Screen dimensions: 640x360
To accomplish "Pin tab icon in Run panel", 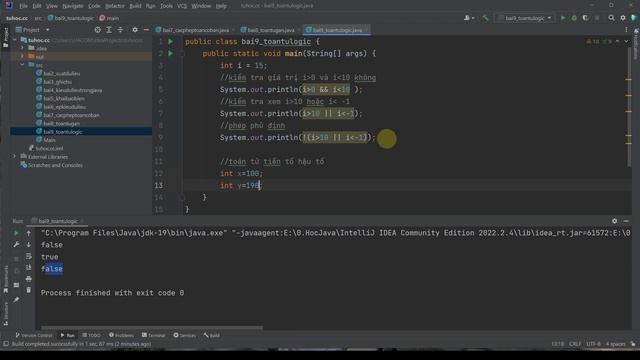I will click(x=16, y=300).
